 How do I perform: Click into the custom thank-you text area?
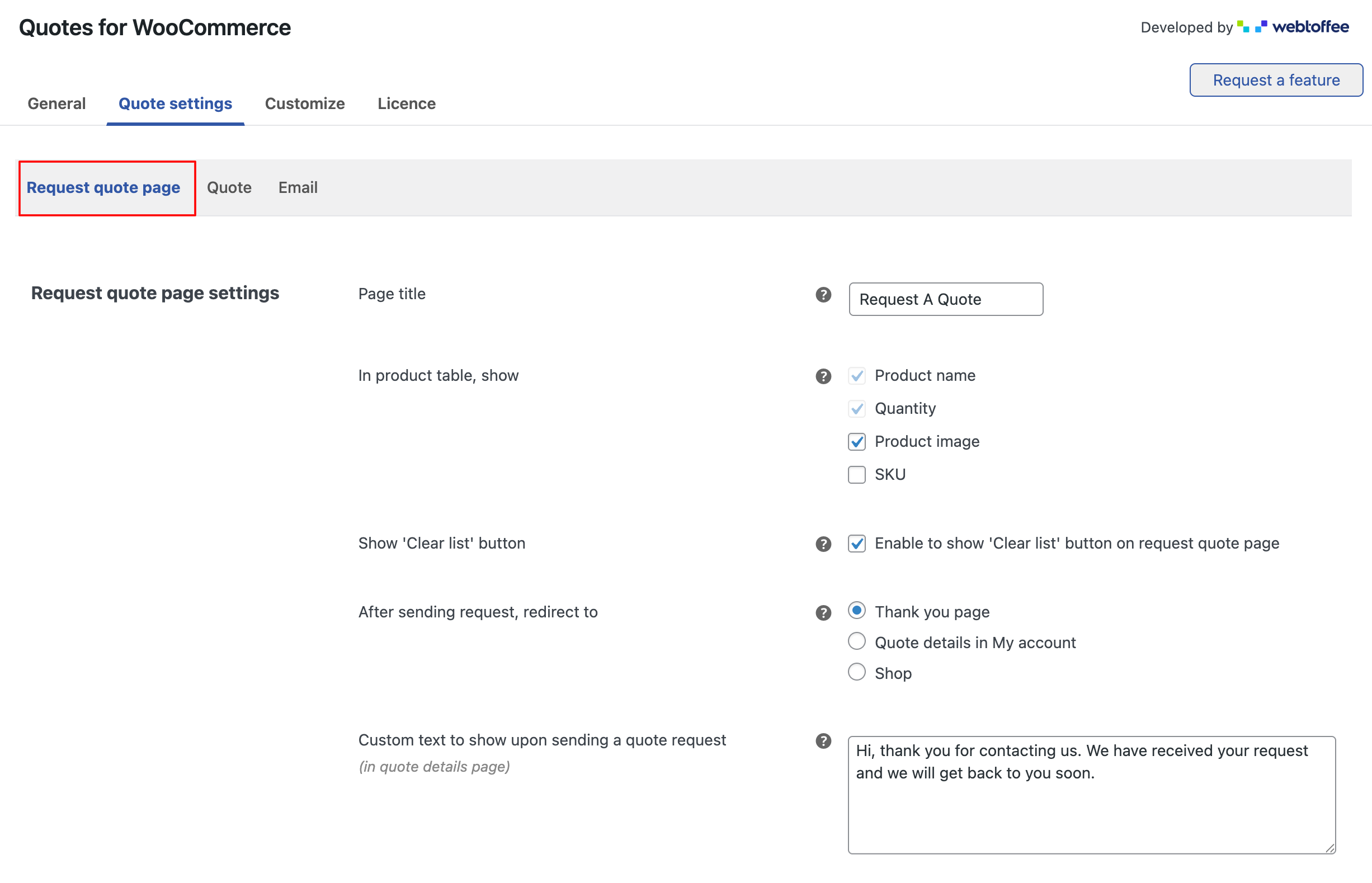click(x=1092, y=795)
